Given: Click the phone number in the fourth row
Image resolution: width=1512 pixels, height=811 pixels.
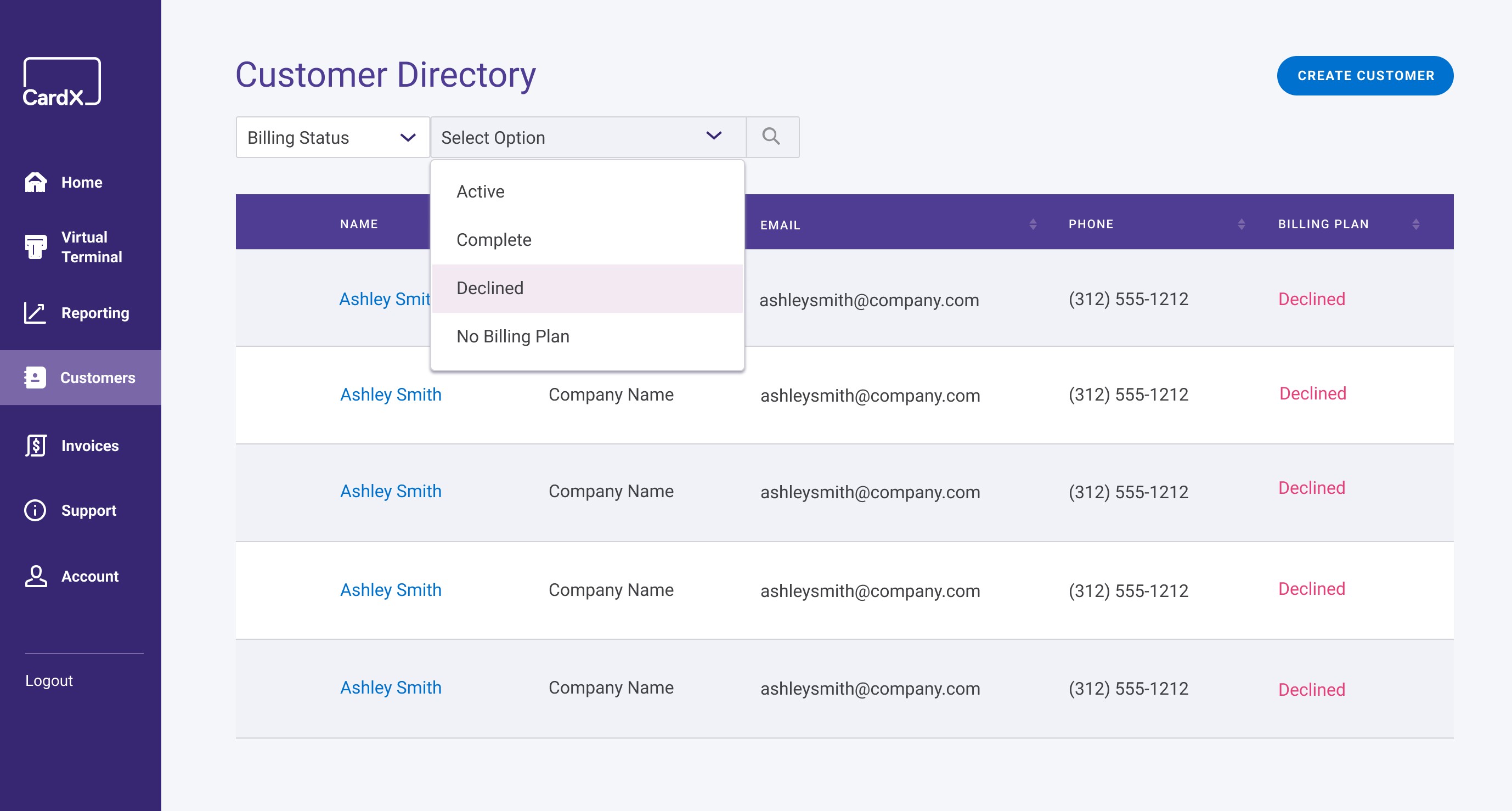Looking at the screenshot, I should point(1128,591).
